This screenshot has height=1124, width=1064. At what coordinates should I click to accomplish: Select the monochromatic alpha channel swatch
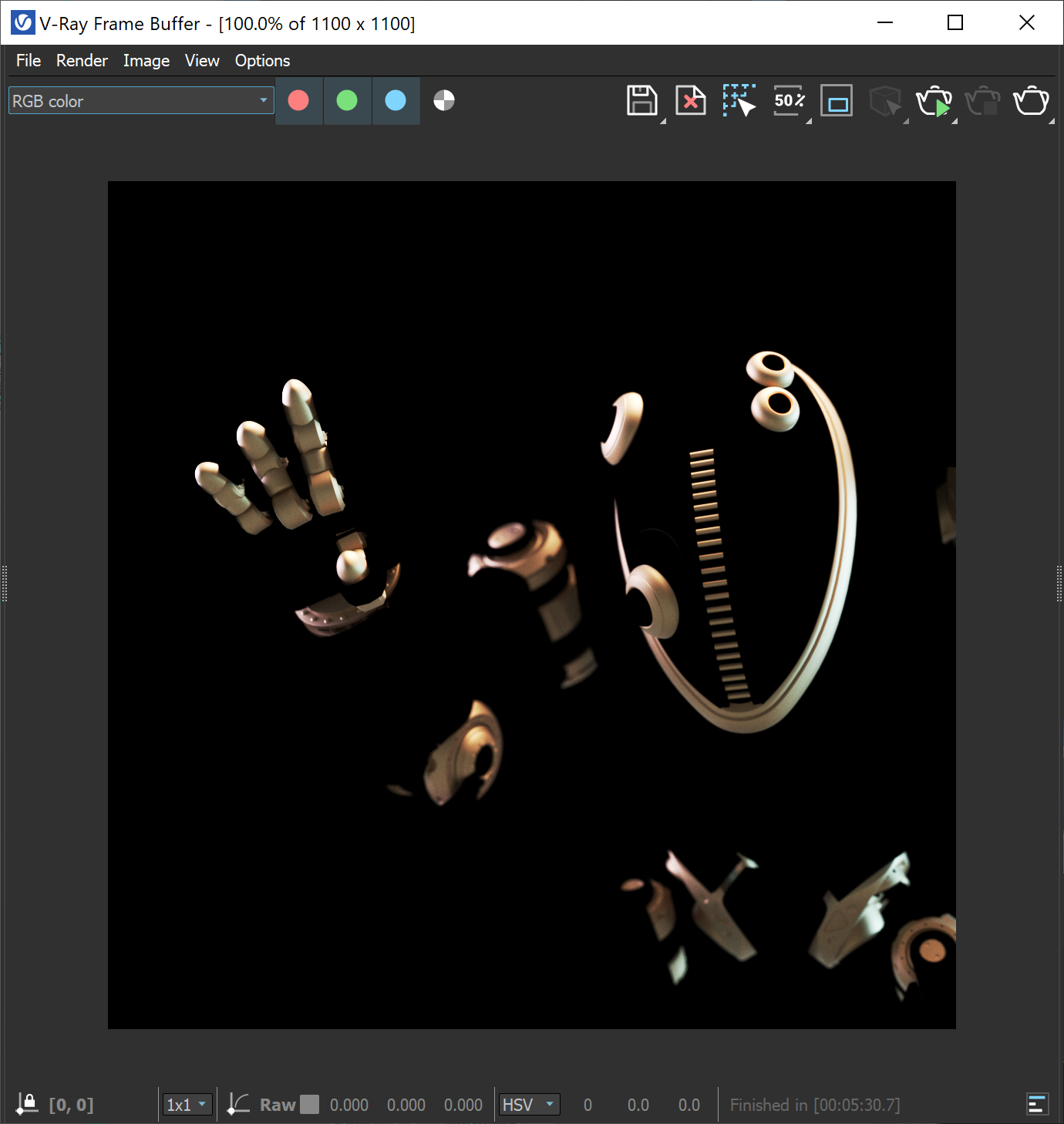443,100
